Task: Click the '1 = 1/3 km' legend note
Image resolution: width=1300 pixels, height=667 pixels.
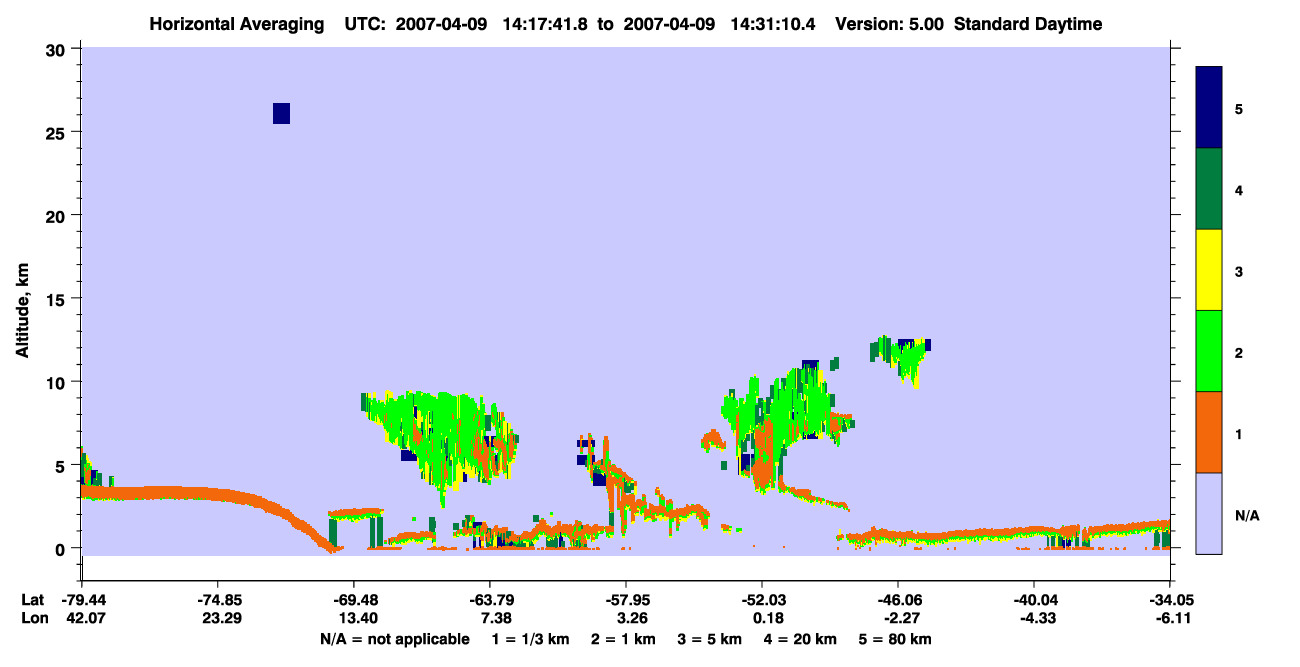Action: (x=532, y=639)
